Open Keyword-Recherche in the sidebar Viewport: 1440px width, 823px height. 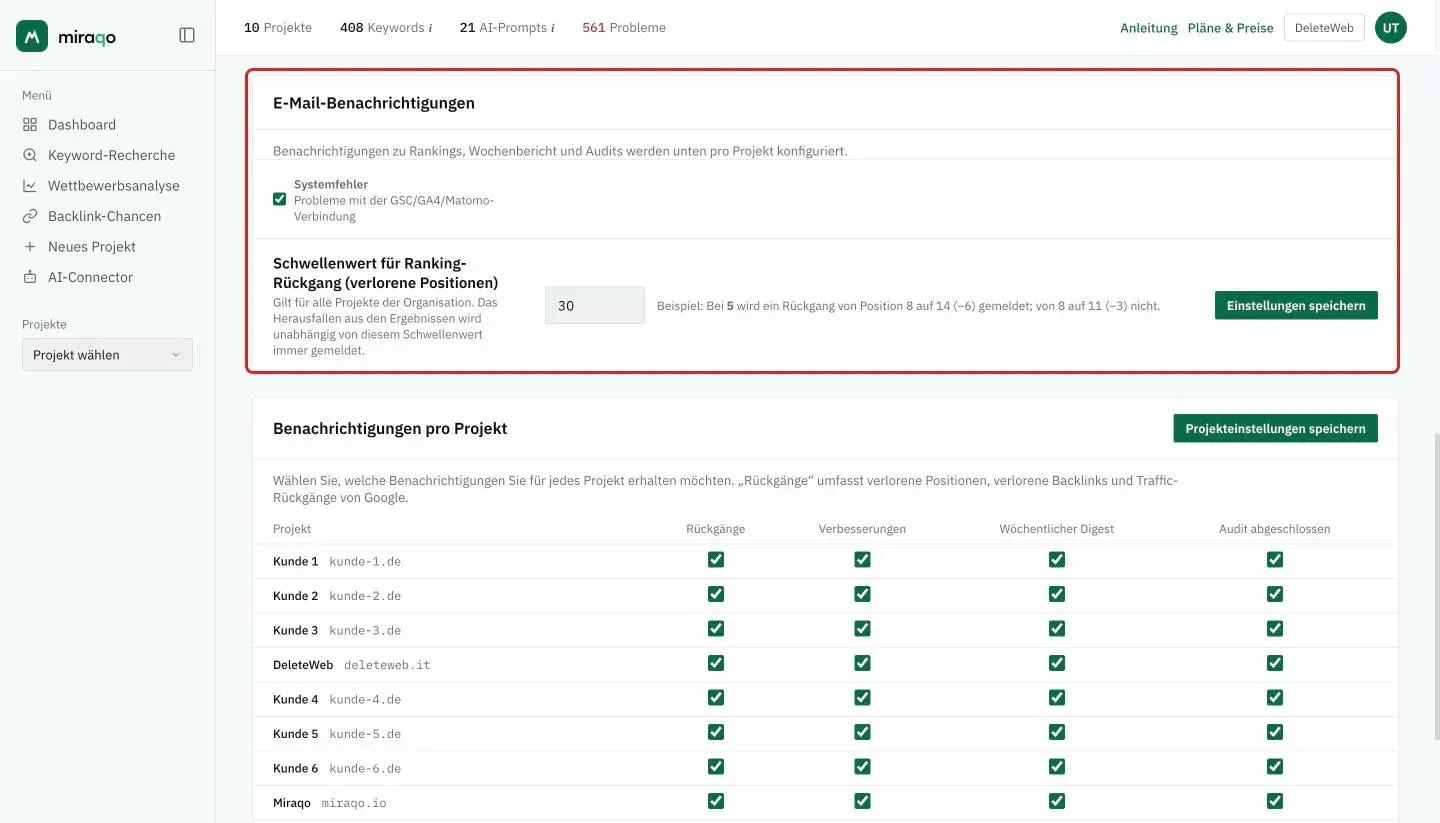(x=111, y=155)
